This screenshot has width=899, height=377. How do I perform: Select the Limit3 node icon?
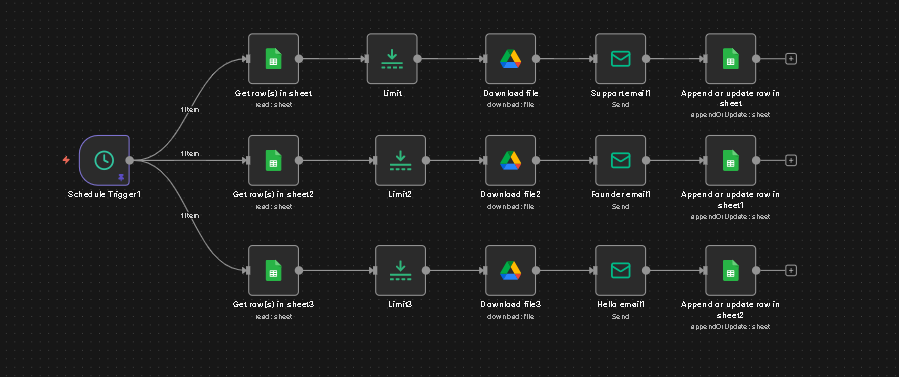400,270
